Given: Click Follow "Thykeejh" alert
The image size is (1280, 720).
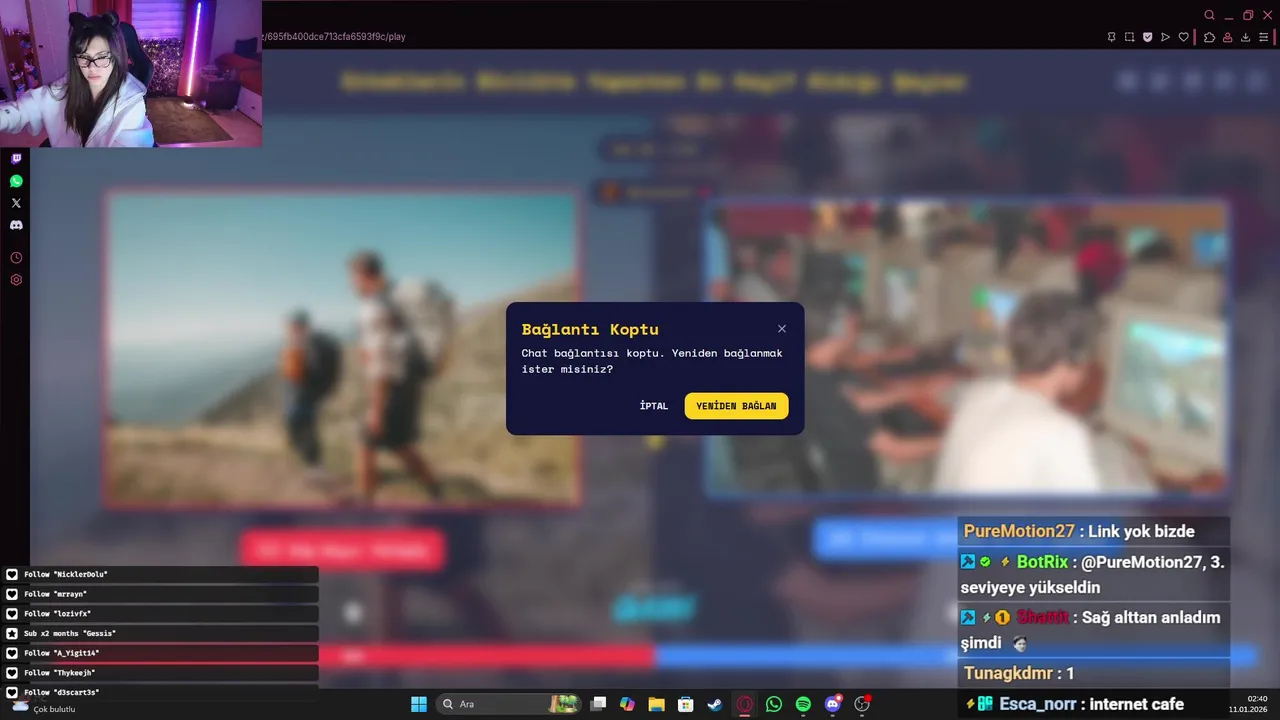Looking at the screenshot, I should pos(160,673).
